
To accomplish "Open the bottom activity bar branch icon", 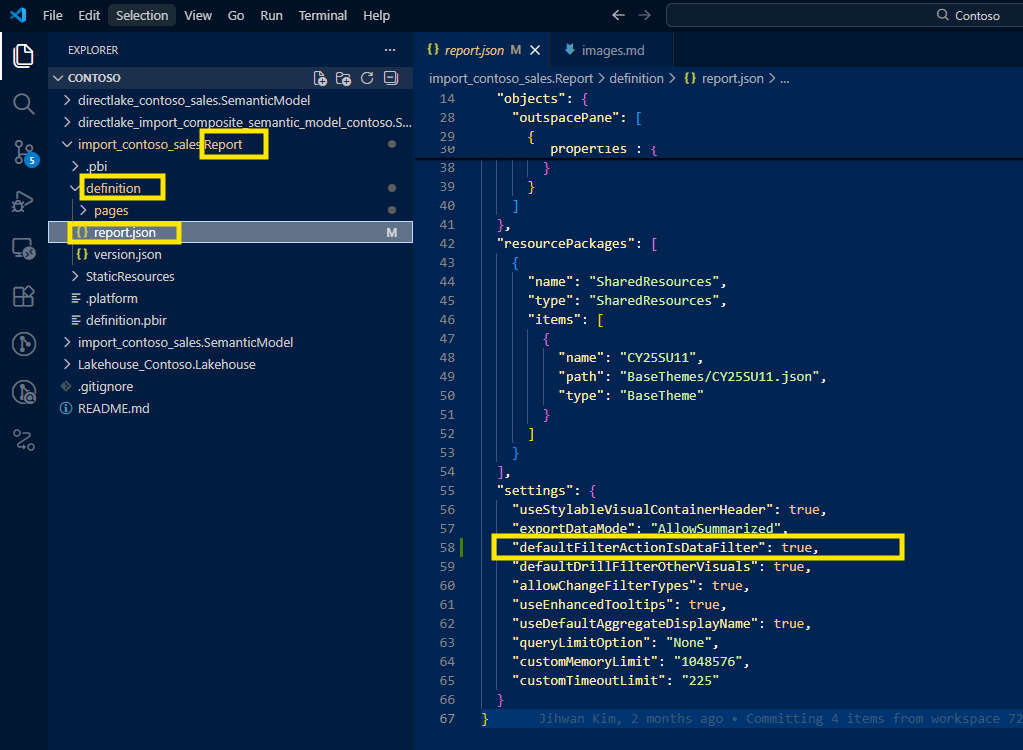I will pyautogui.click(x=23, y=440).
